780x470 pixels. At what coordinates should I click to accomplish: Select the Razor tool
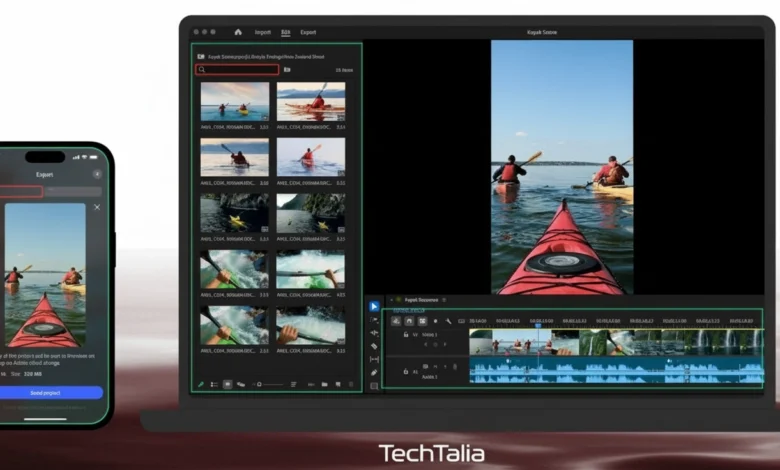374,346
